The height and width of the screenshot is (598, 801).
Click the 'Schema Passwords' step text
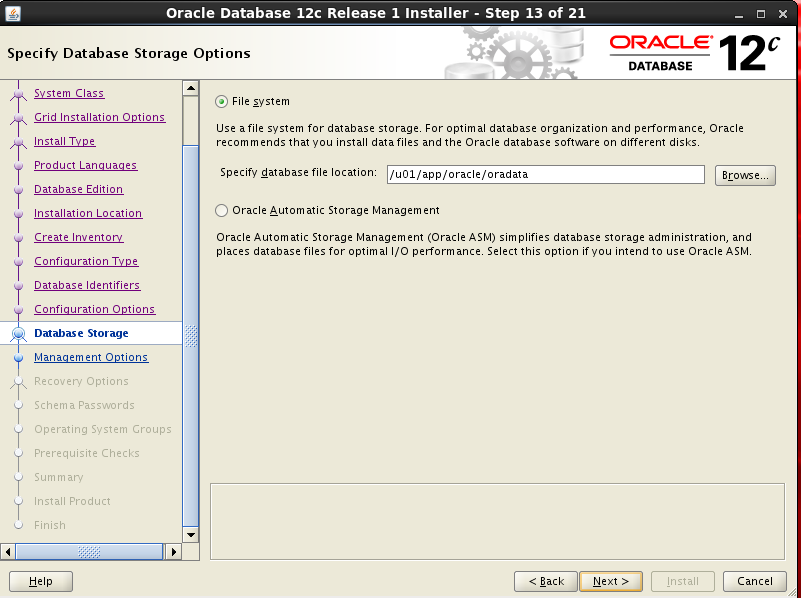[x=84, y=405]
